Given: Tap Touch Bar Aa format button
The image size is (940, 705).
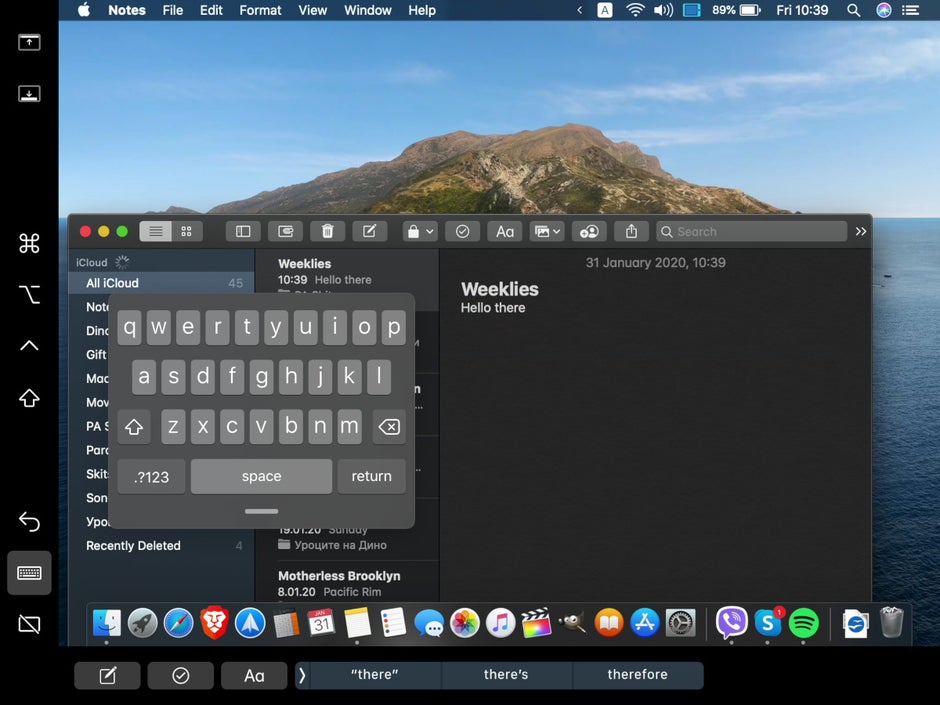Looking at the screenshot, I should pyautogui.click(x=254, y=676).
